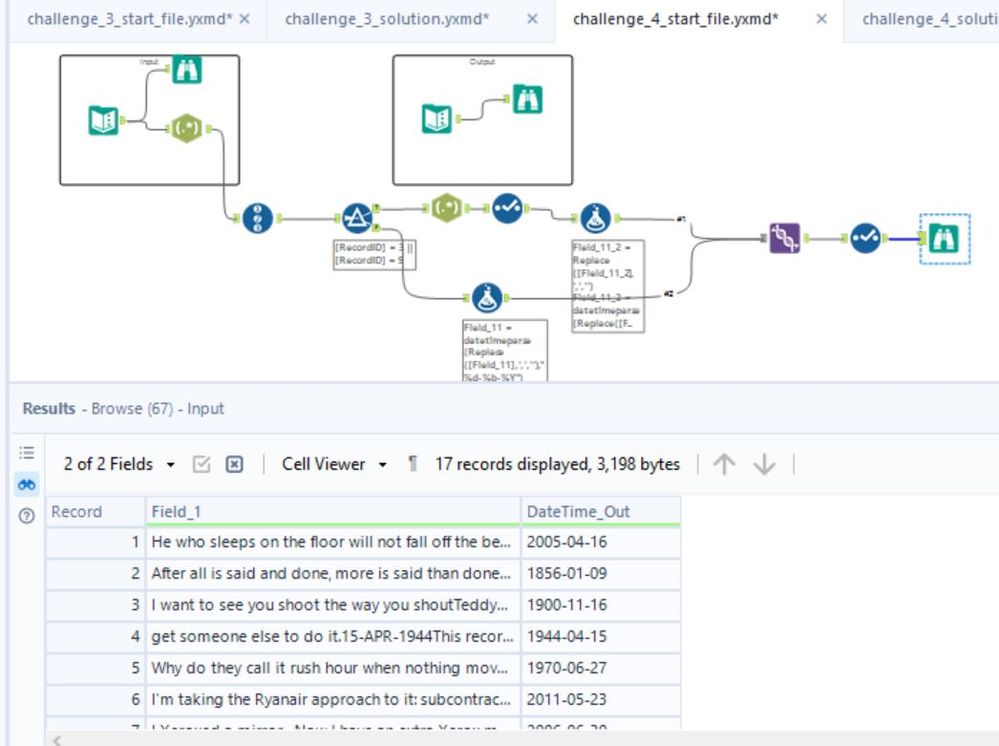Click the Field_11_2 Replace formula annotation
Screen dimensions: 999x746
coord(608,286)
